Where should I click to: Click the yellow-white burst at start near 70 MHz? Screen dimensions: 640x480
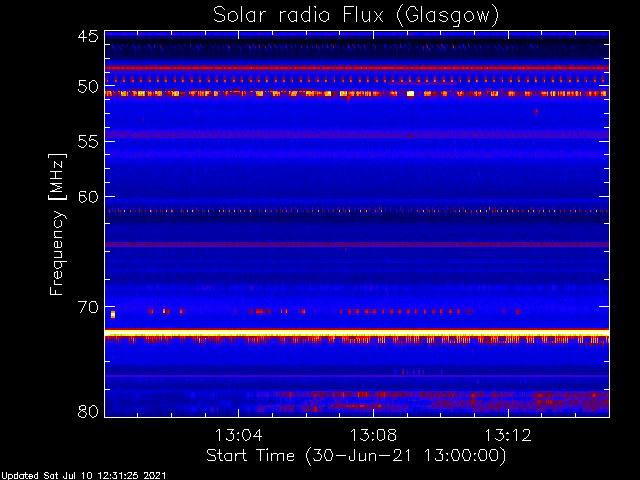click(x=113, y=314)
